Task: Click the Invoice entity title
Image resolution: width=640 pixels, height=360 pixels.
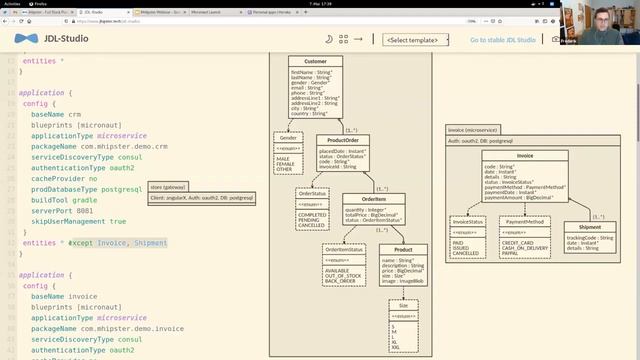Action: point(525,156)
